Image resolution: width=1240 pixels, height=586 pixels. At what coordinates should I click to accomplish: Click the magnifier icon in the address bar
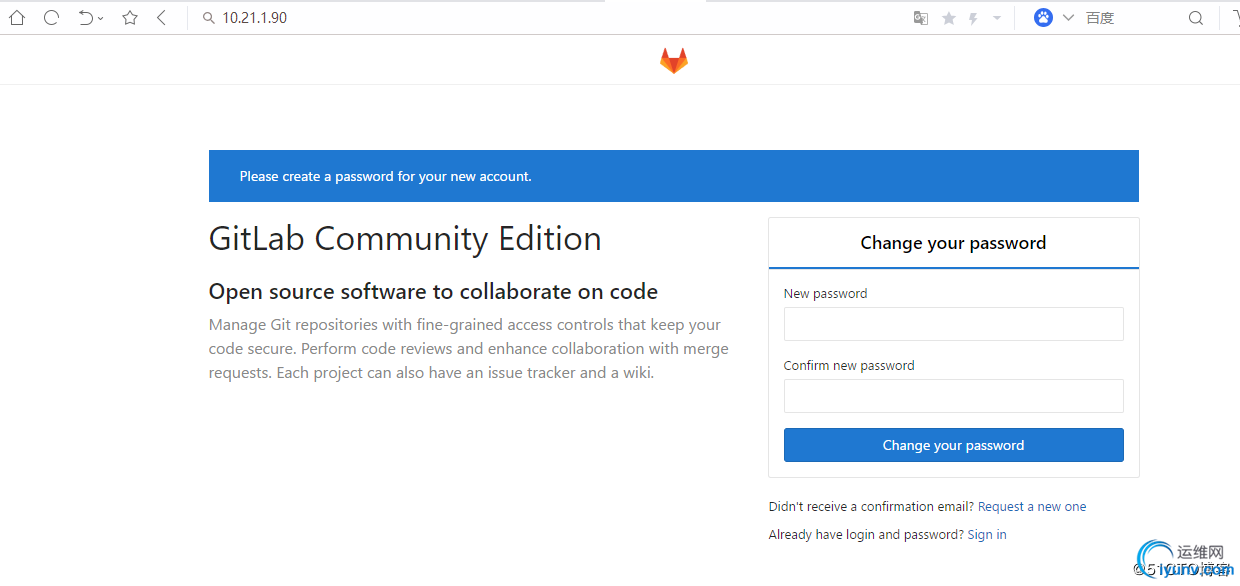tap(209, 18)
